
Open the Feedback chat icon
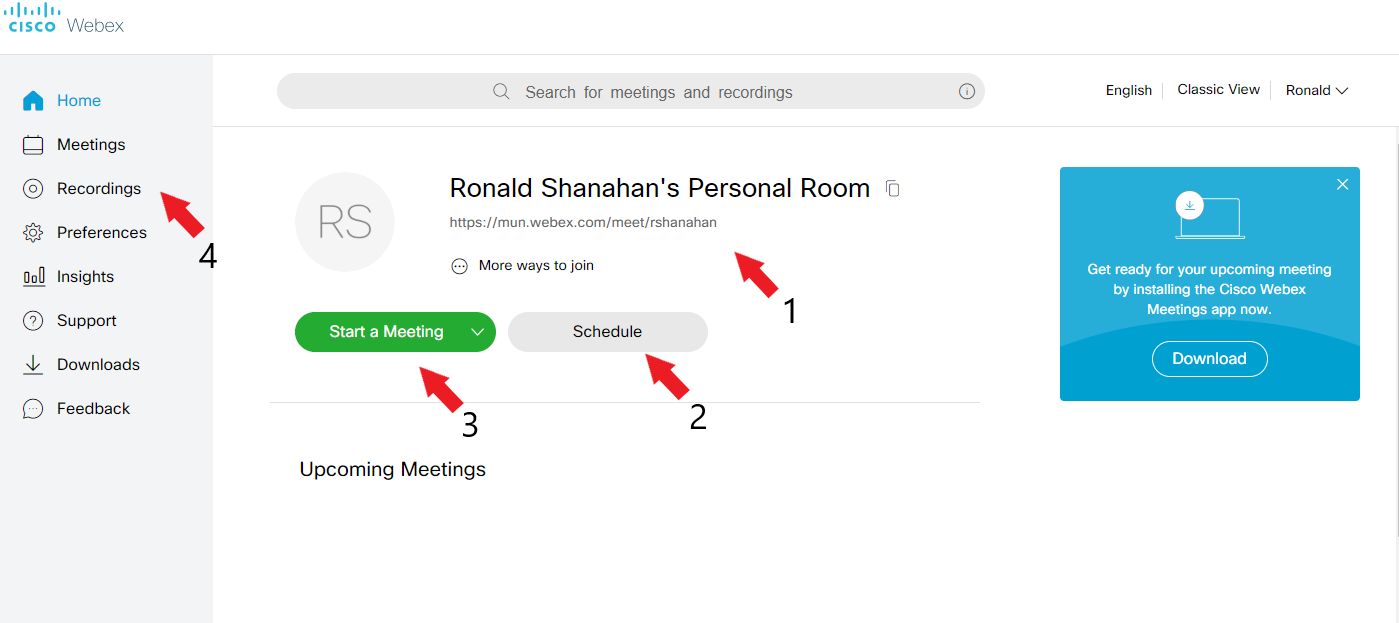[31, 408]
